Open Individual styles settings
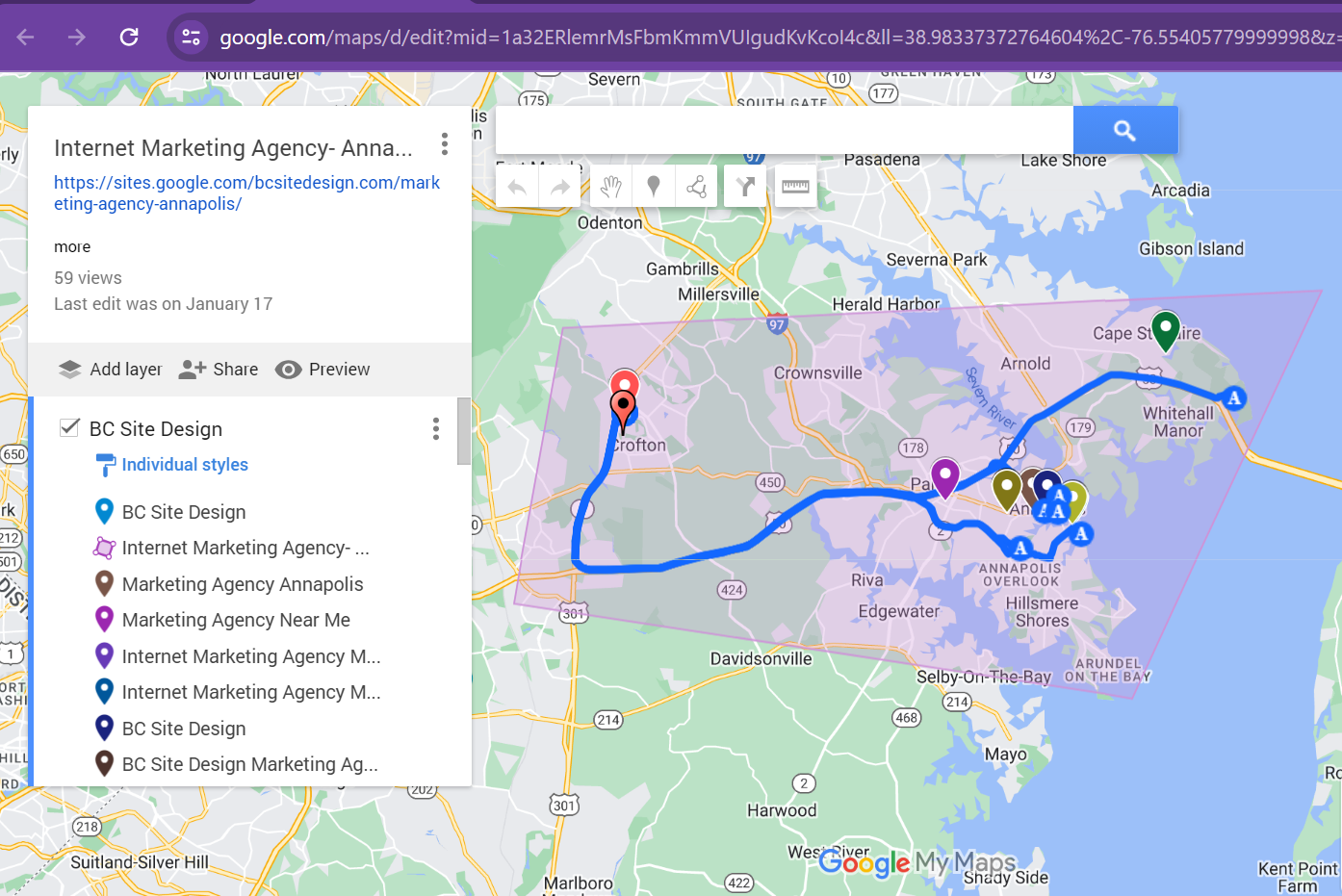This screenshot has height=896, width=1342. tap(184, 465)
